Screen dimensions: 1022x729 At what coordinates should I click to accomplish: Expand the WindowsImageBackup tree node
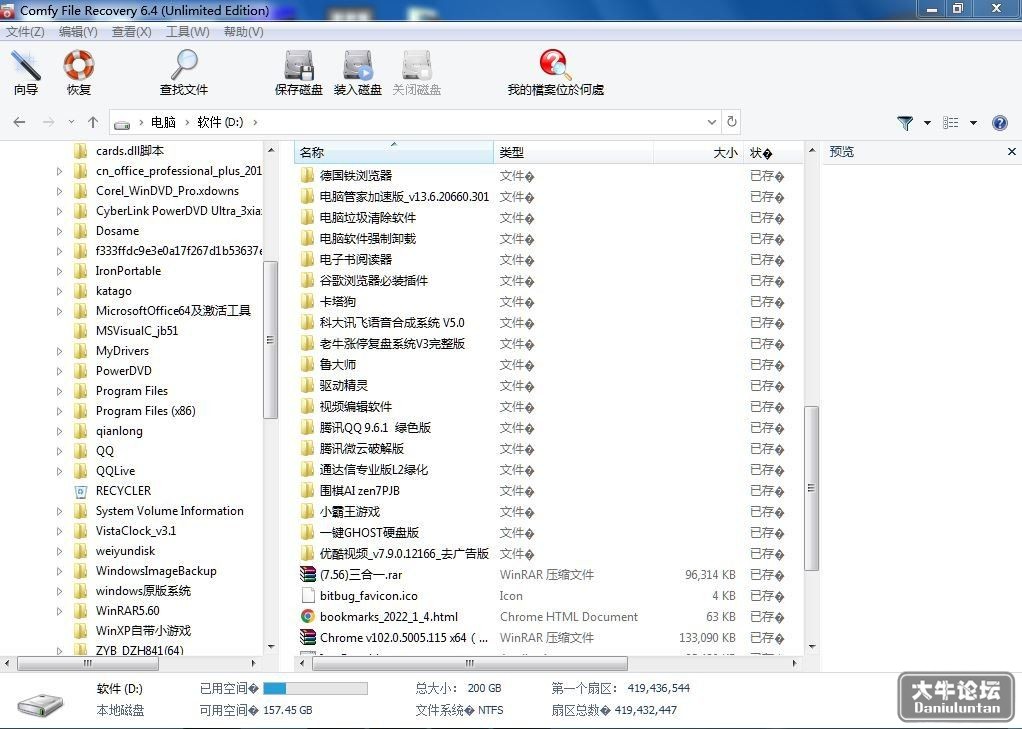59,571
